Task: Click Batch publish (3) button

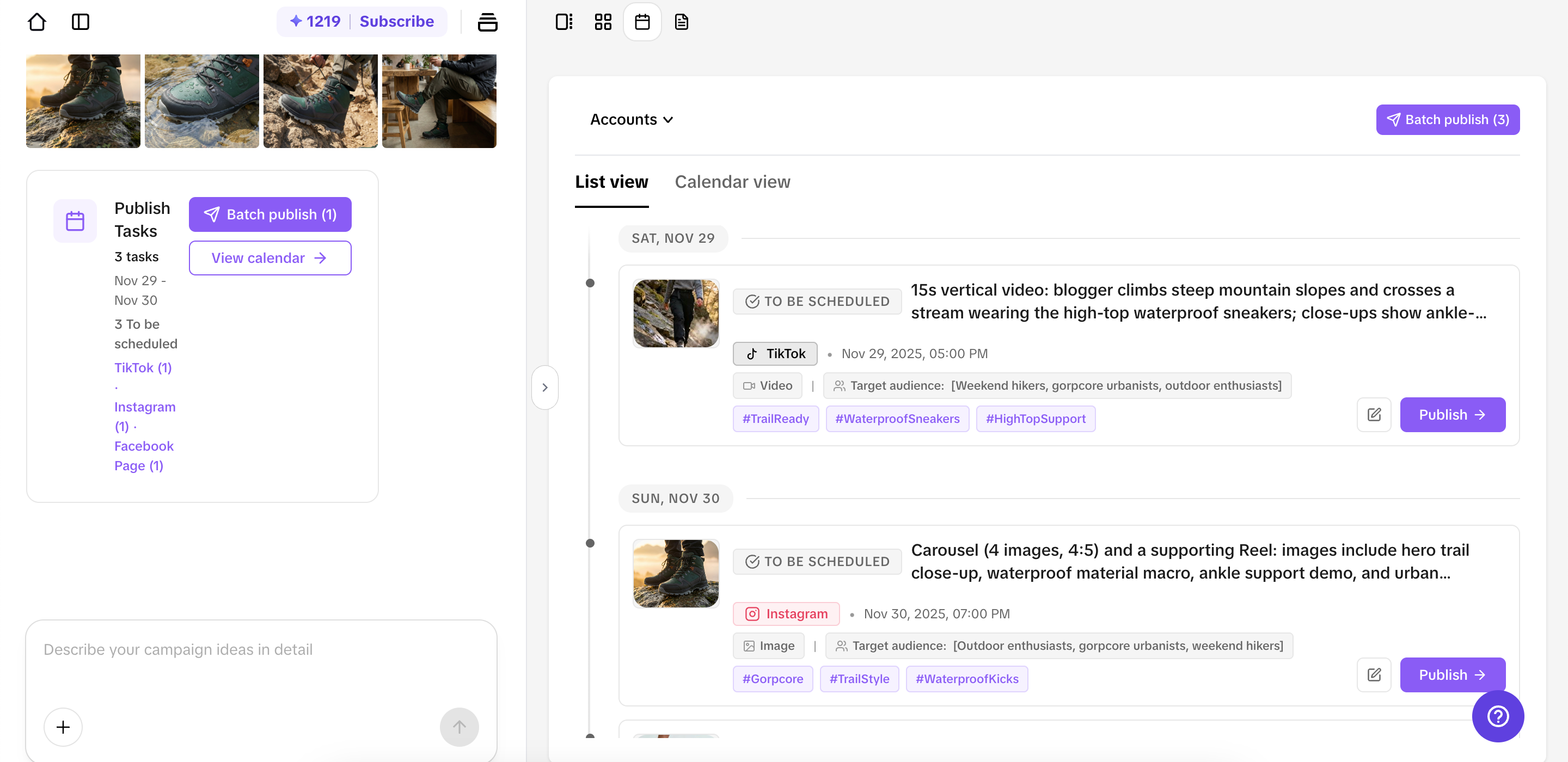Action: tap(1447, 120)
